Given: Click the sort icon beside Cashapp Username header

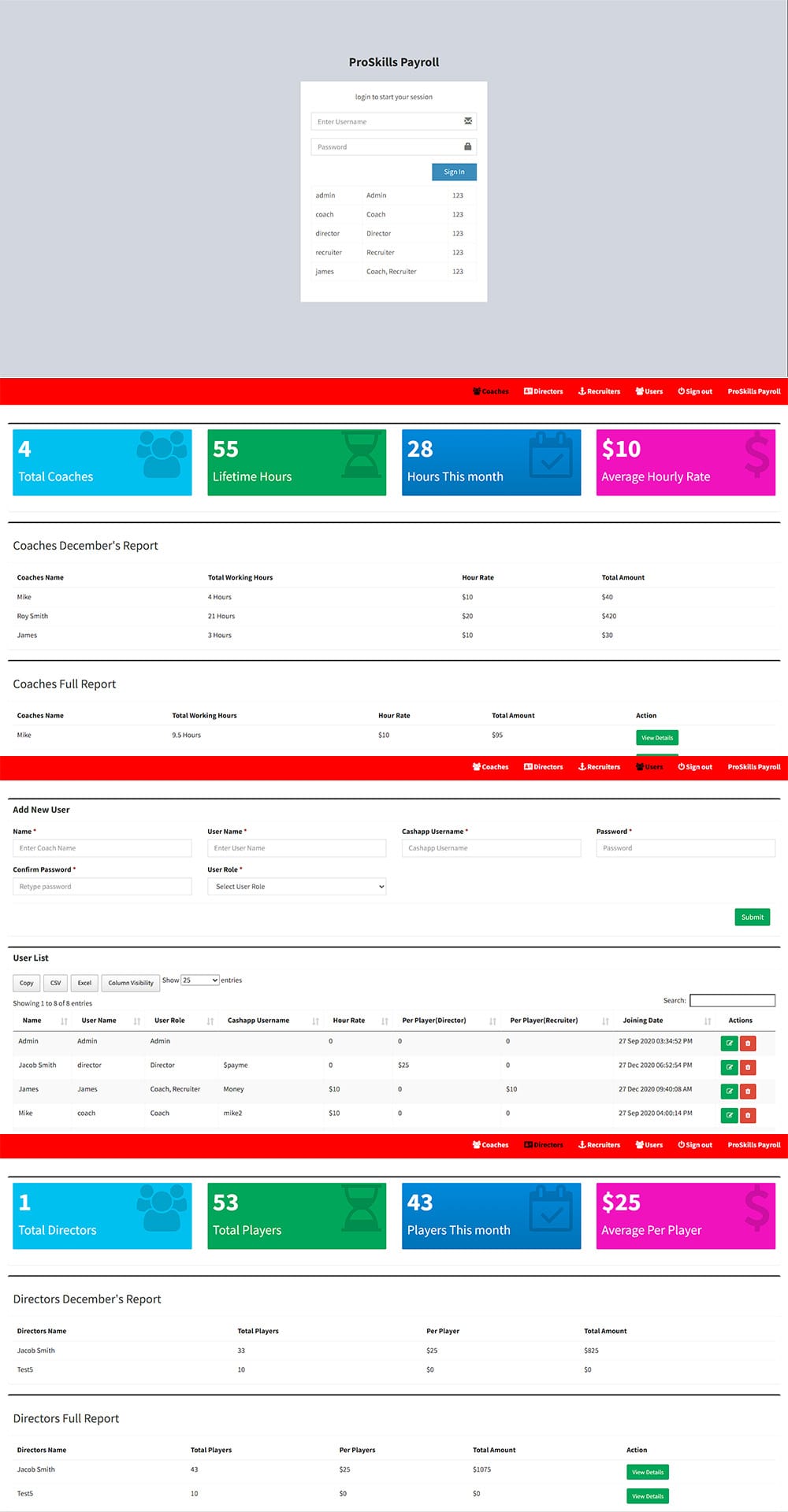Looking at the screenshot, I should pyautogui.click(x=315, y=1021).
